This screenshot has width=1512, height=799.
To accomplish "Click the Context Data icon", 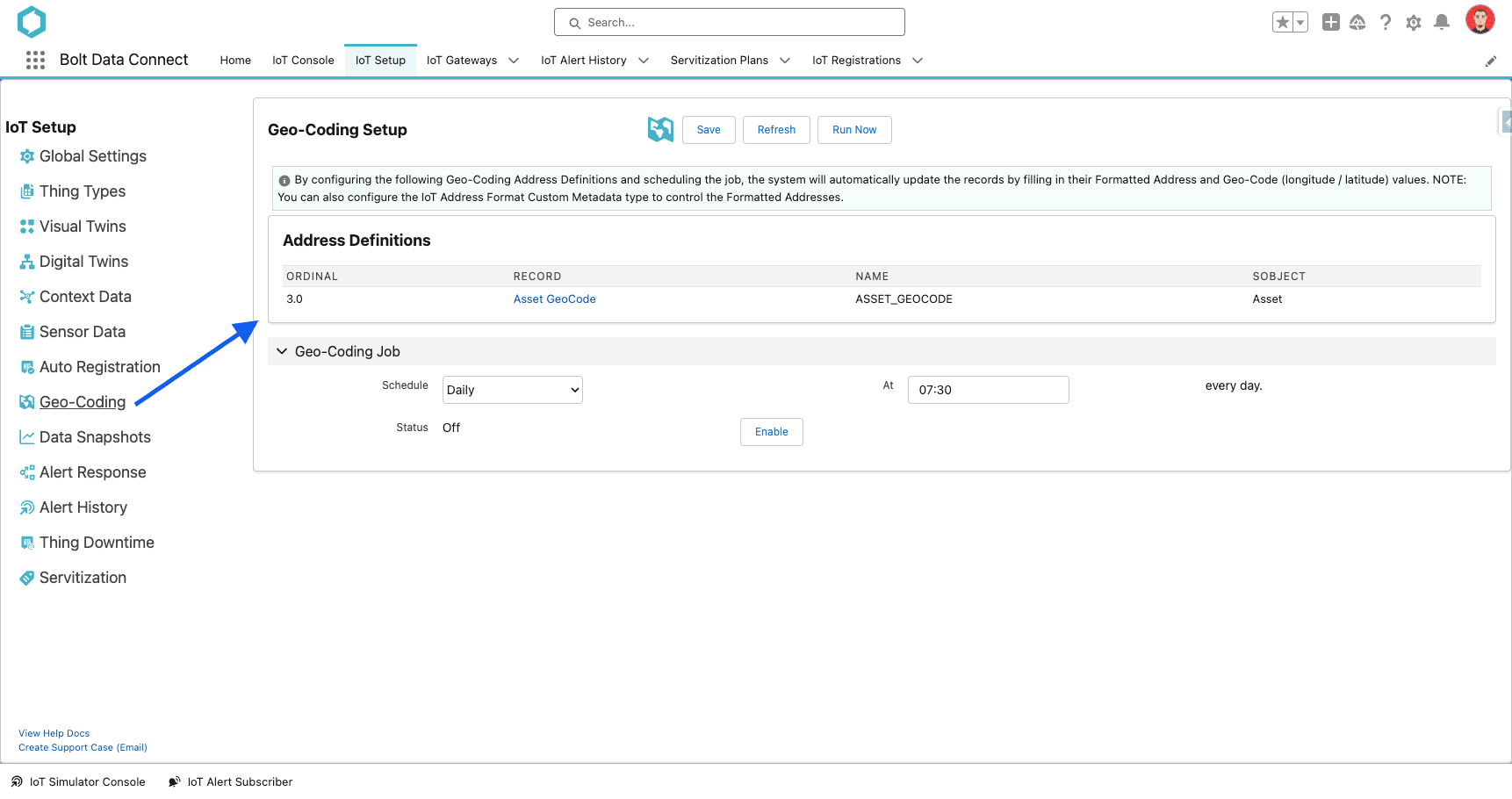I will pyautogui.click(x=27, y=297).
